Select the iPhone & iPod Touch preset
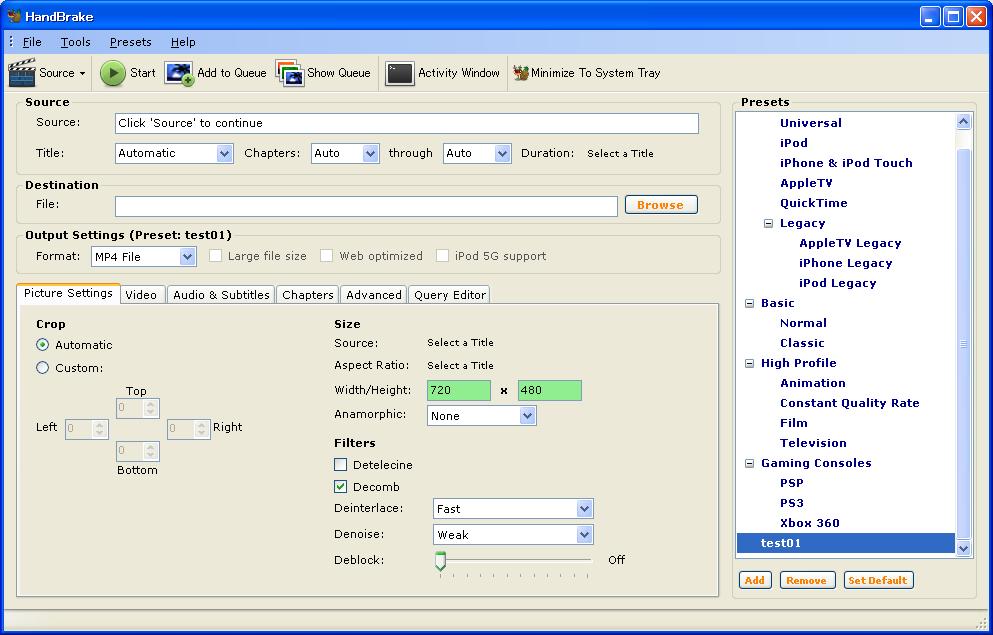The image size is (993, 635). (x=846, y=163)
